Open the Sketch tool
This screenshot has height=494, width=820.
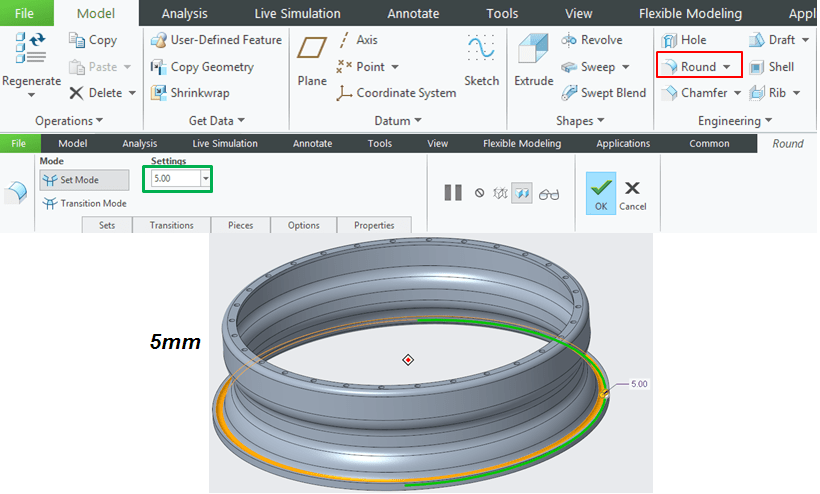[x=481, y=60]
